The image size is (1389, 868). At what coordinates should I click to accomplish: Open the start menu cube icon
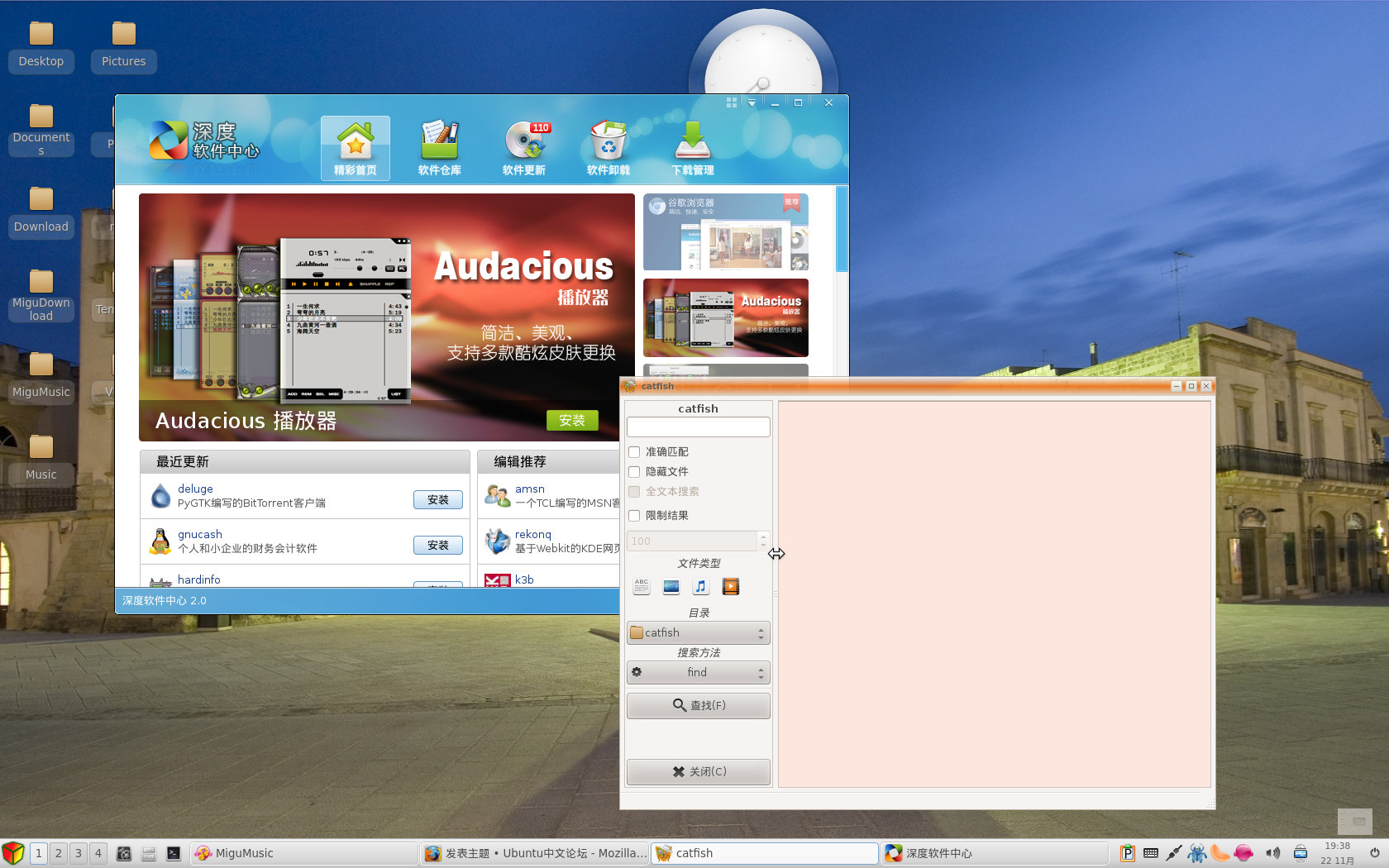tap(13, 853)
